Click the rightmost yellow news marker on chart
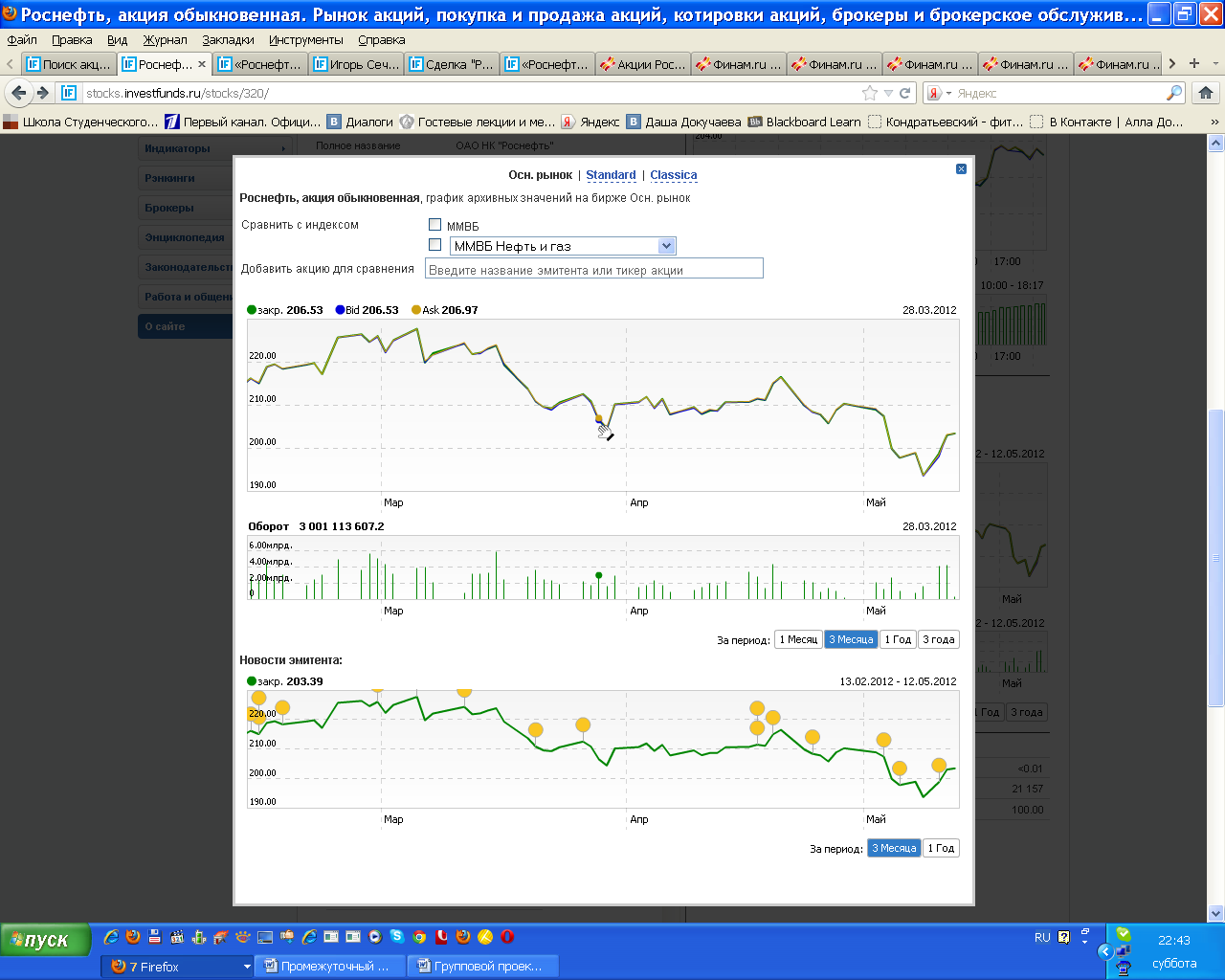The width and height of the screenshot is (1225, 980). (x=939, y=766)
